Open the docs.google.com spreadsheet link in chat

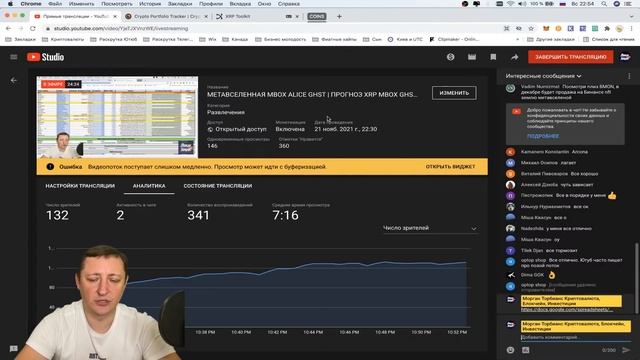(x=567, y=309)
